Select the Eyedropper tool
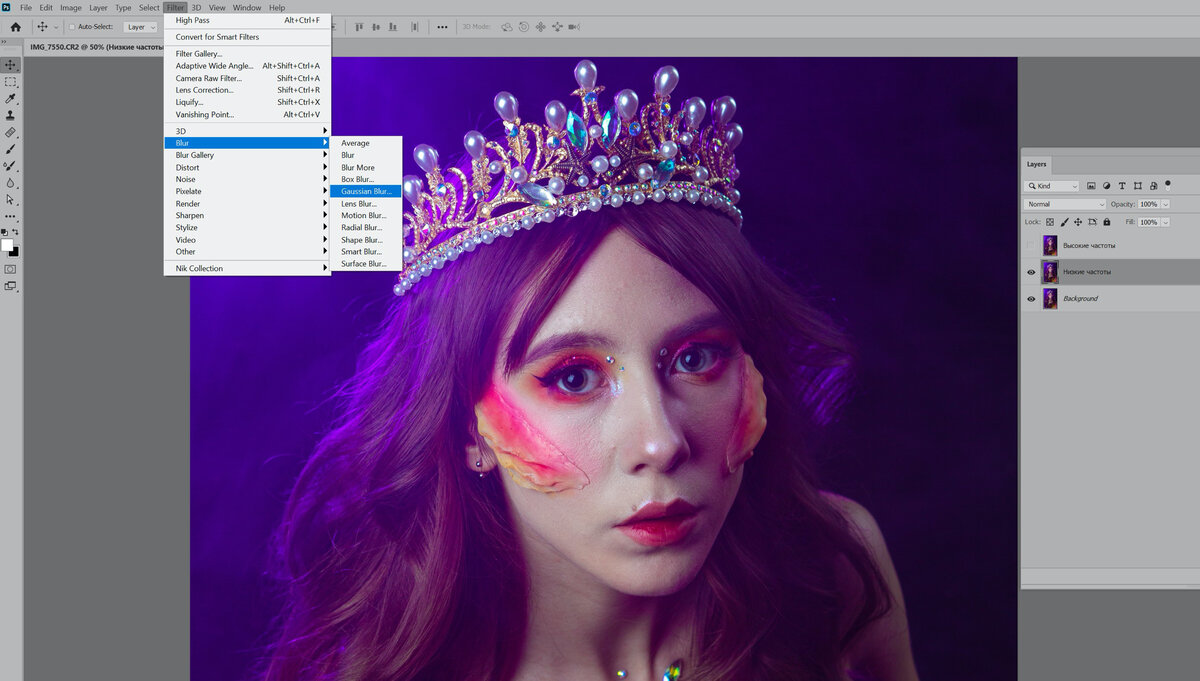The image size is (1200, 681). (x=11, y=98)
